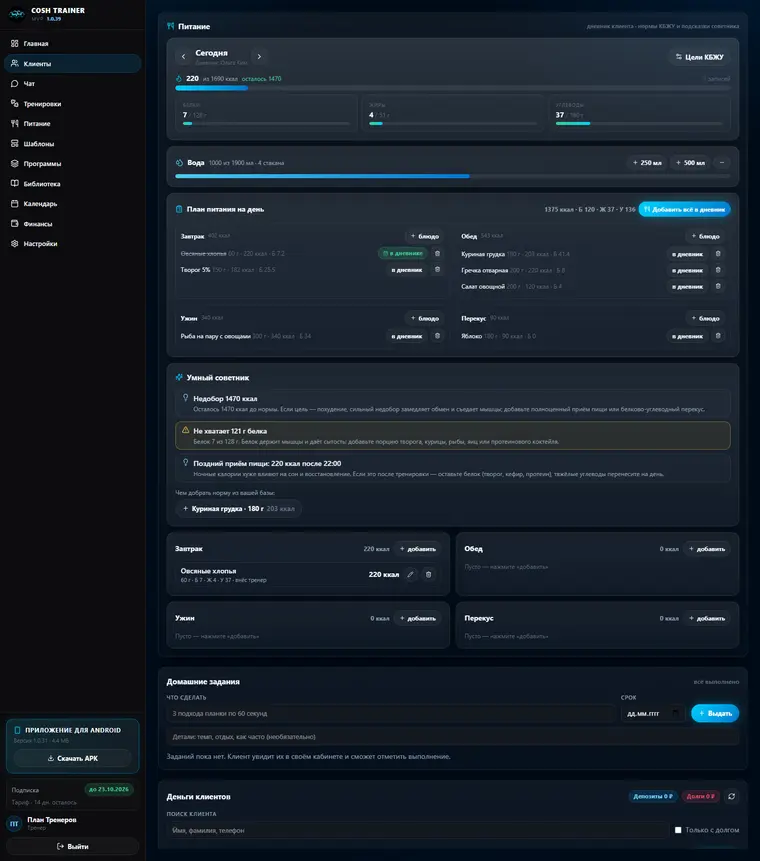Add Салат овощной в дневник
The image size is (760, 861).
click(687, 287)
